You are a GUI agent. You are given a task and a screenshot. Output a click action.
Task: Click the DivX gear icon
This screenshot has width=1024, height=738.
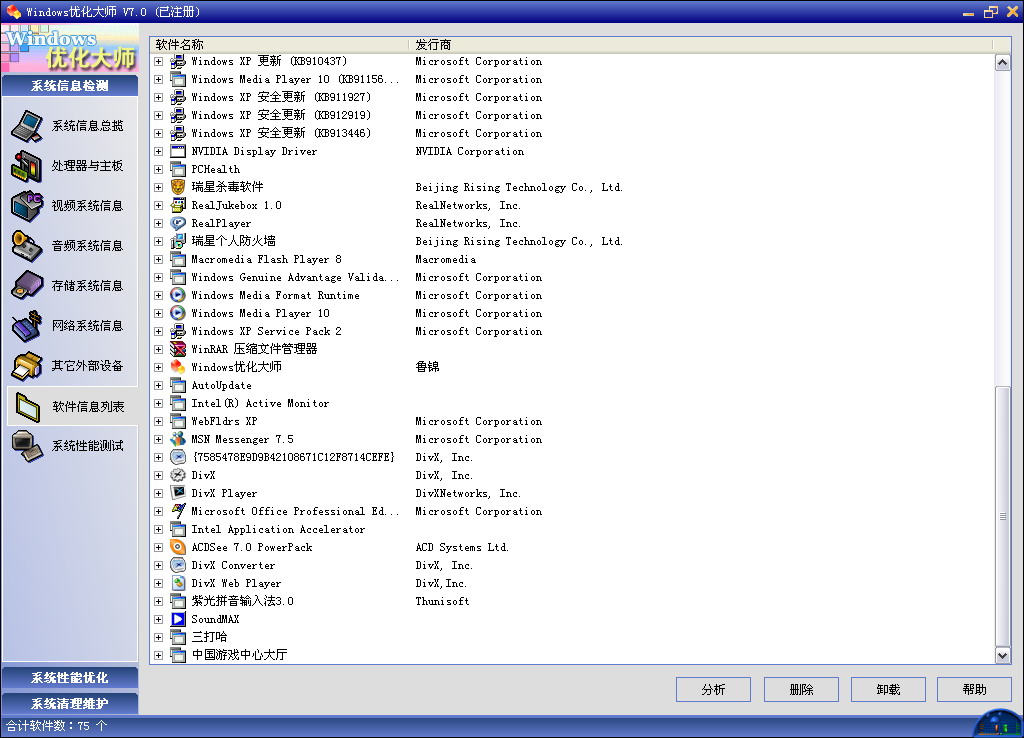pyautogui.click(x=178, y=475)
